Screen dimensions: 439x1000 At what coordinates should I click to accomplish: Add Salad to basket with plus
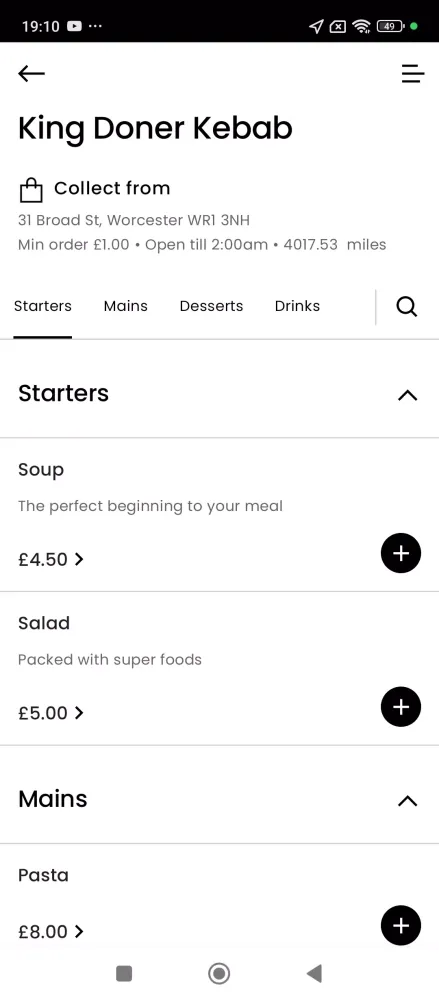click(x=401, y=707)
